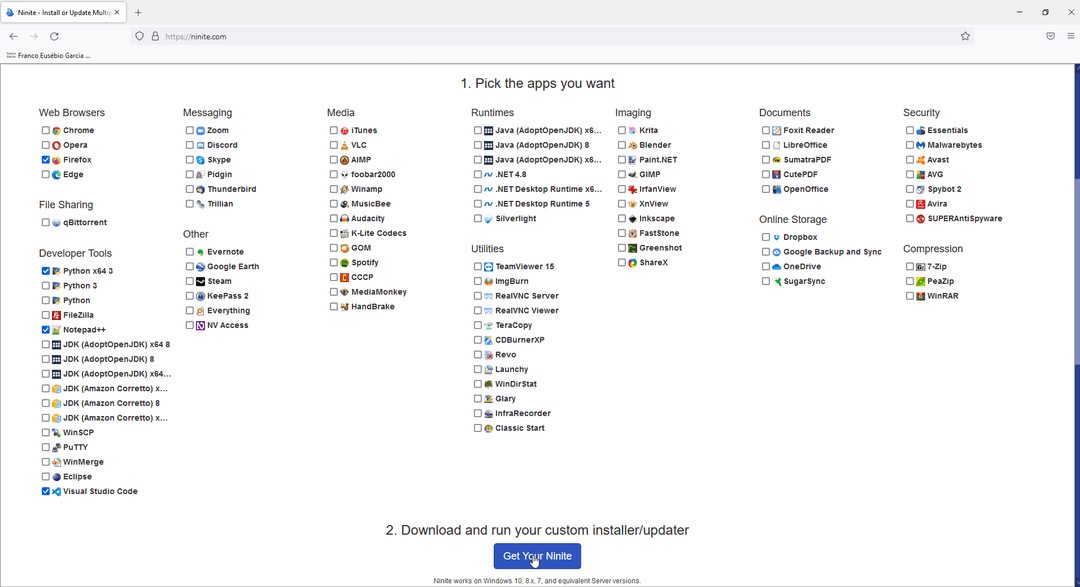The height and width of the screenshot is (587, 1080).
Task: Click the GIMP icon under Imaging
Action: [633, 174]
